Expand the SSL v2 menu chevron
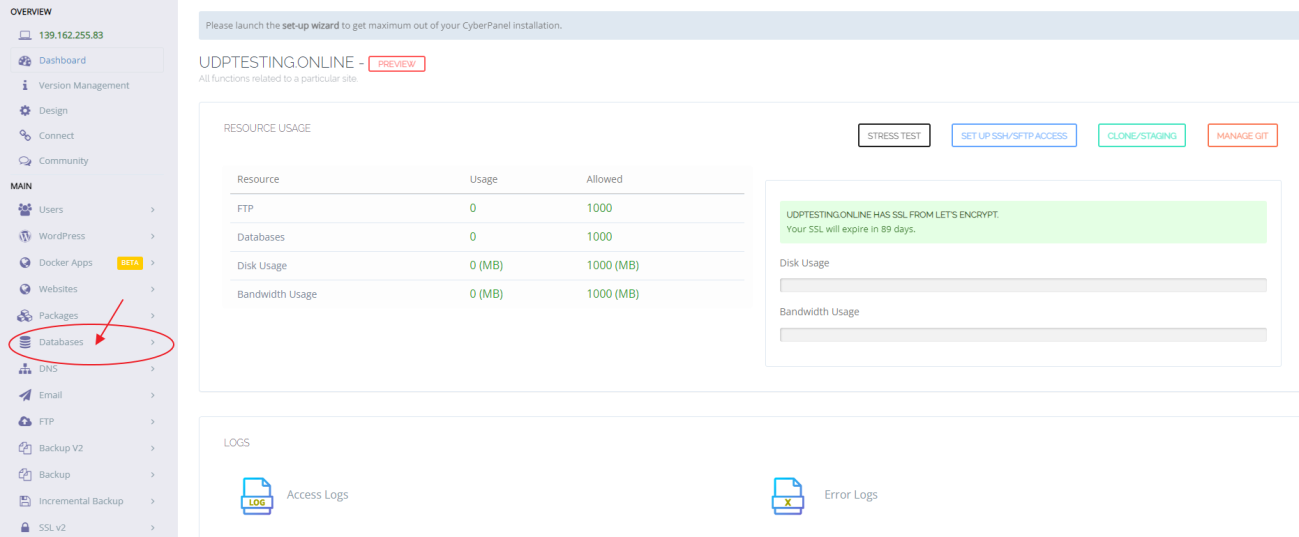 (x=153, y=527)
